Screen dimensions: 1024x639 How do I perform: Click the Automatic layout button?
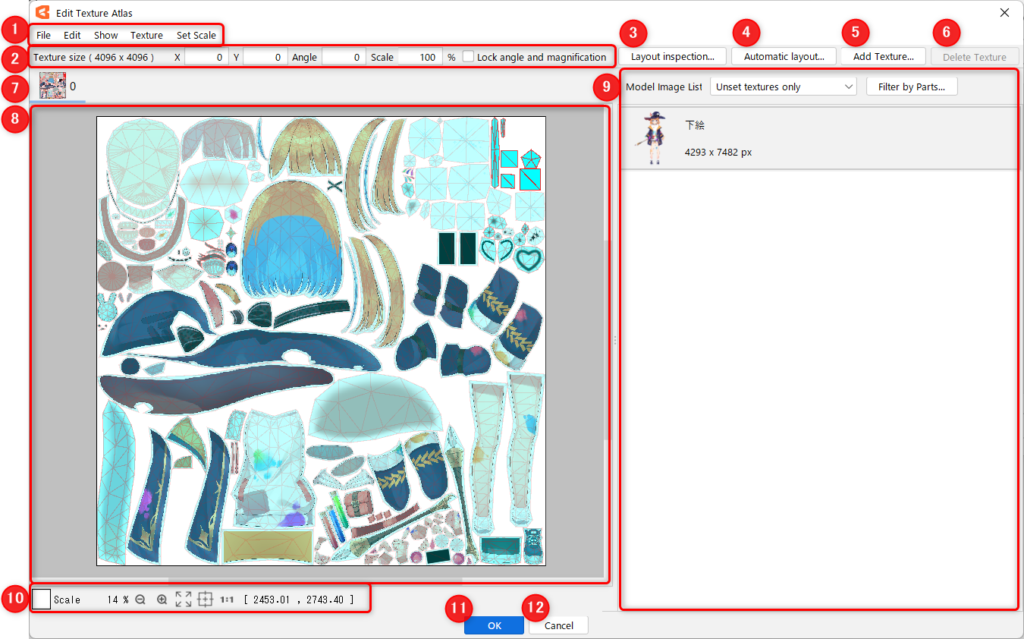coord(783,57)
